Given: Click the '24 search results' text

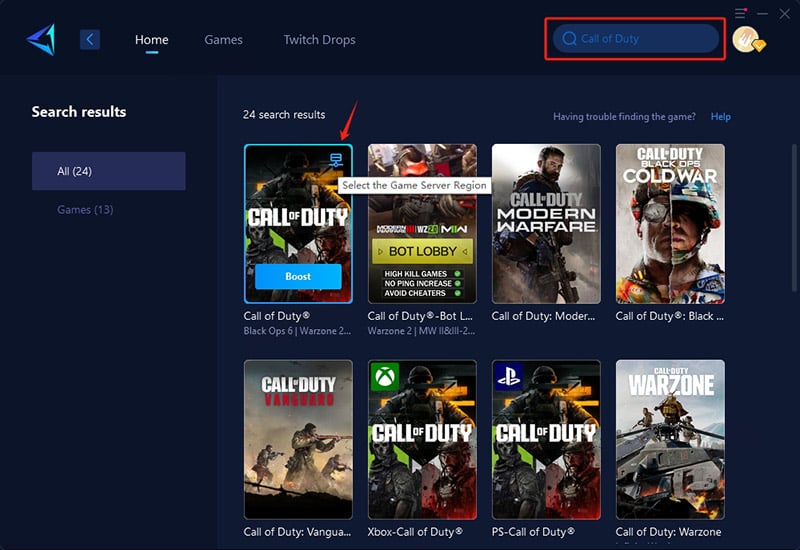Looking at the screenshot, I should click(x=284, y=115).
